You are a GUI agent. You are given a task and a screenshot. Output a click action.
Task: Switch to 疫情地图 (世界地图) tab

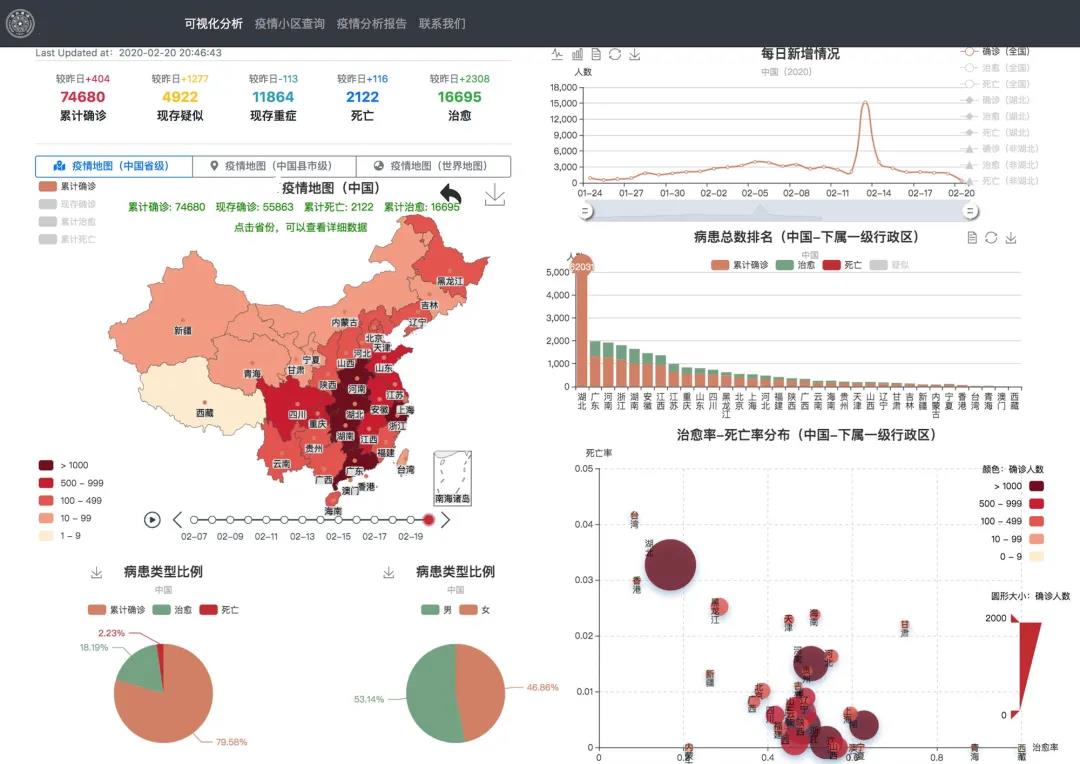tap(432, 166)
